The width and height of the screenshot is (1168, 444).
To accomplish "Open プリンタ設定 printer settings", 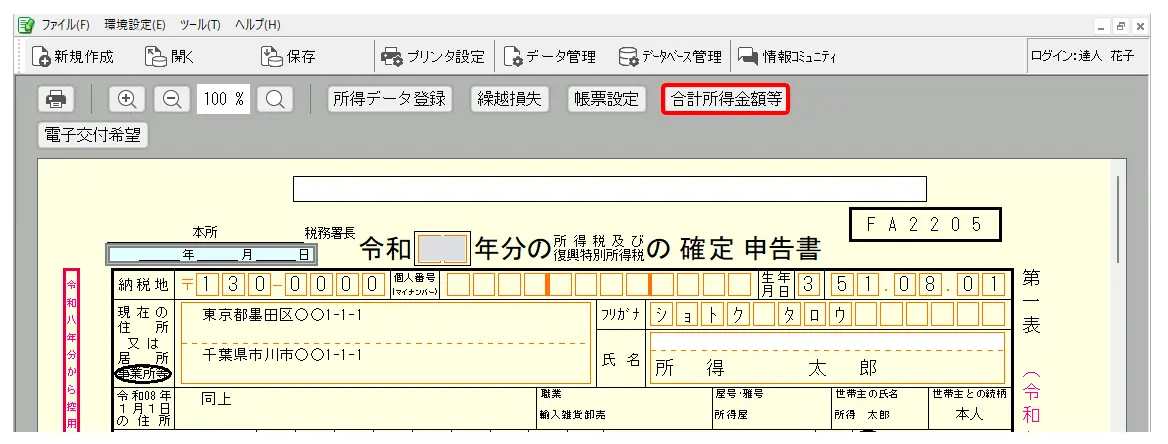I will click(x=433, y=57).
